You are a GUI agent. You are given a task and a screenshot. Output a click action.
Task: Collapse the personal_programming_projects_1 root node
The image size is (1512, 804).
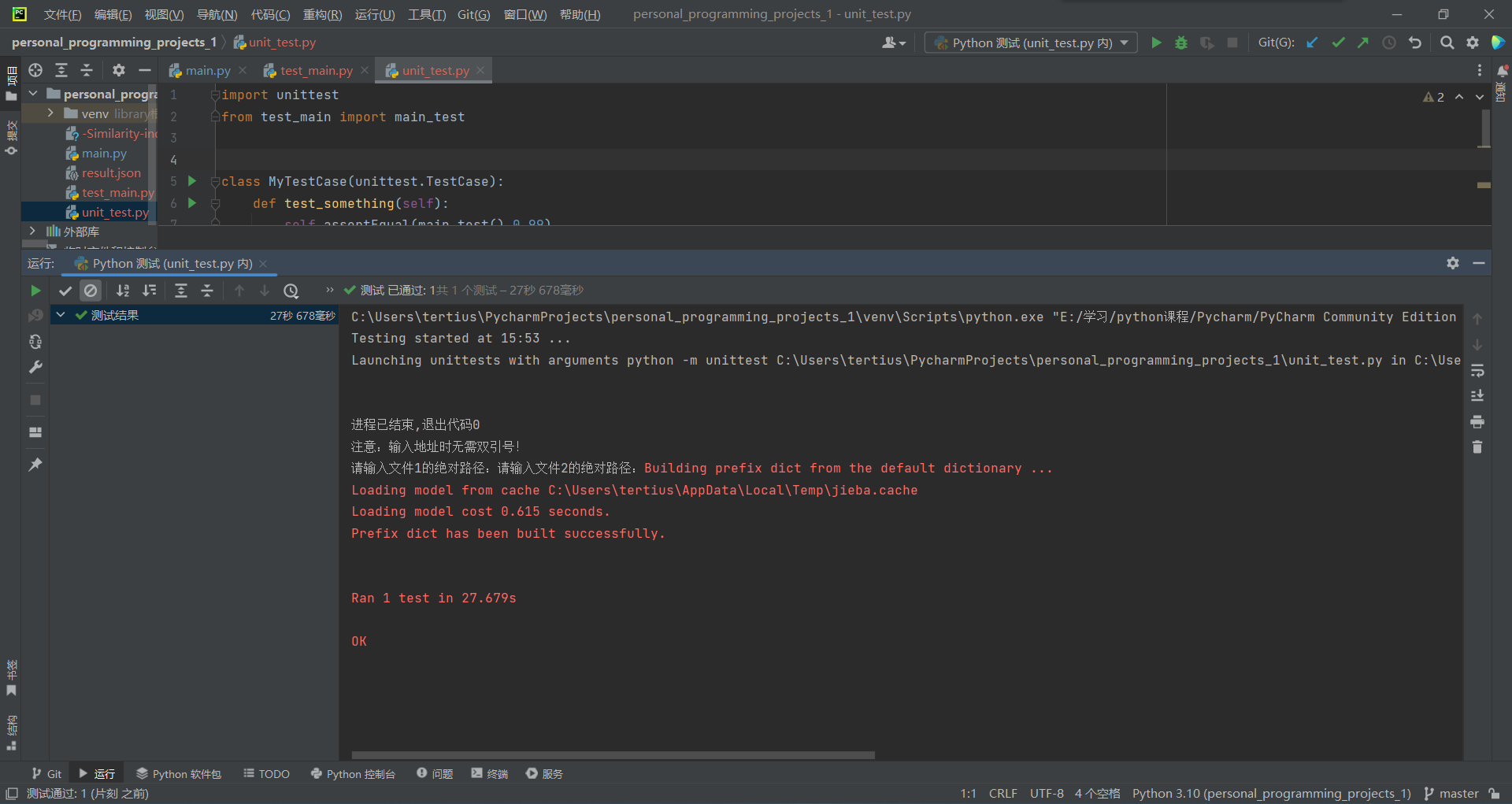click(33, 94)
